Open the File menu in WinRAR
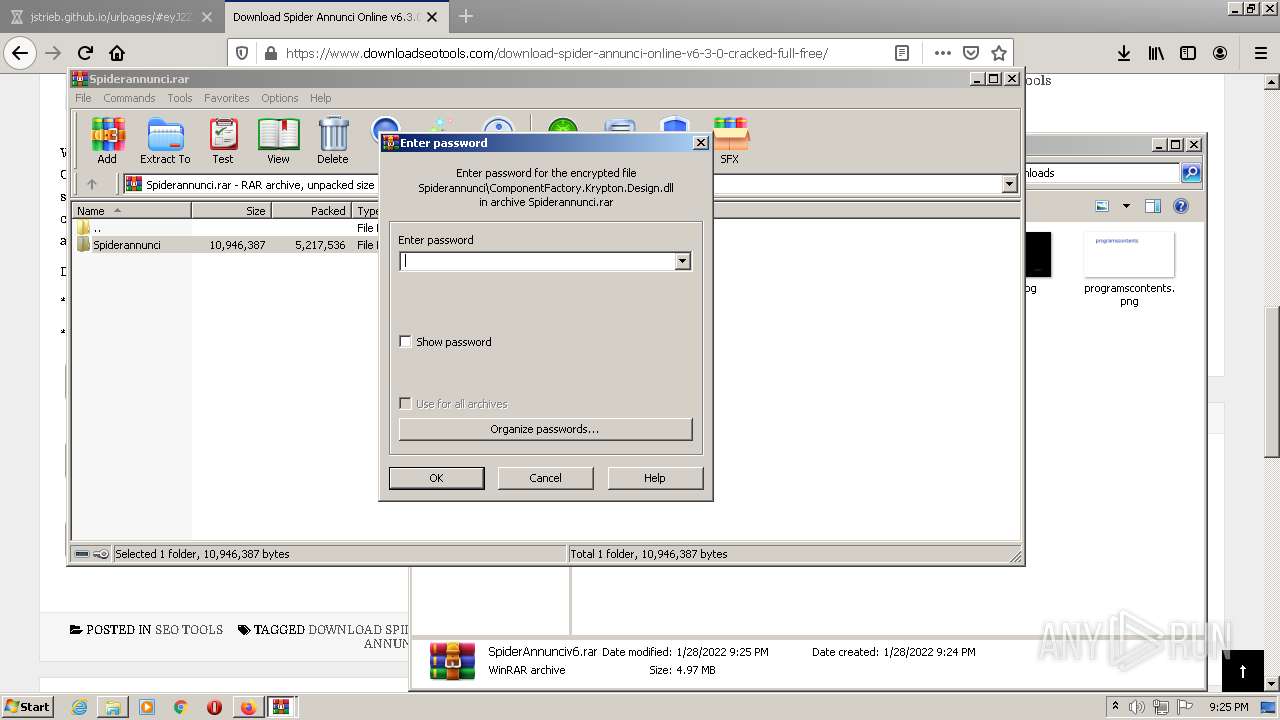Viewport: 1280px width, 720px height. [83, 98]
